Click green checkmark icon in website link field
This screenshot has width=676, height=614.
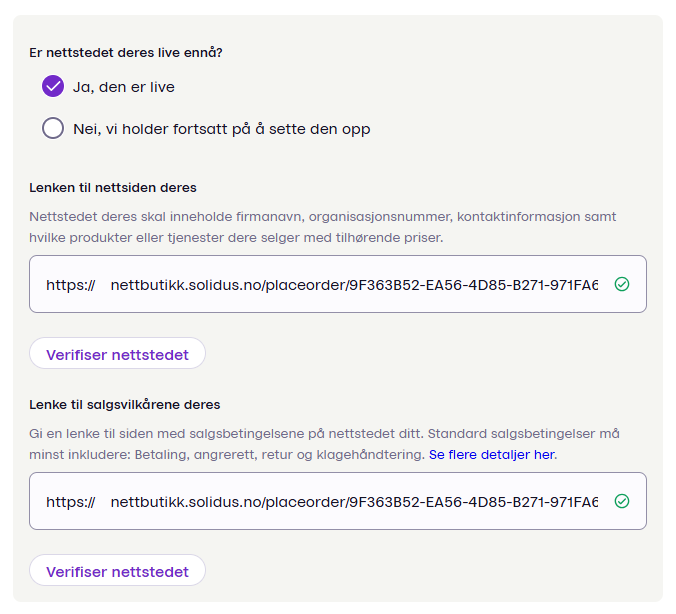tap(622, 284)
